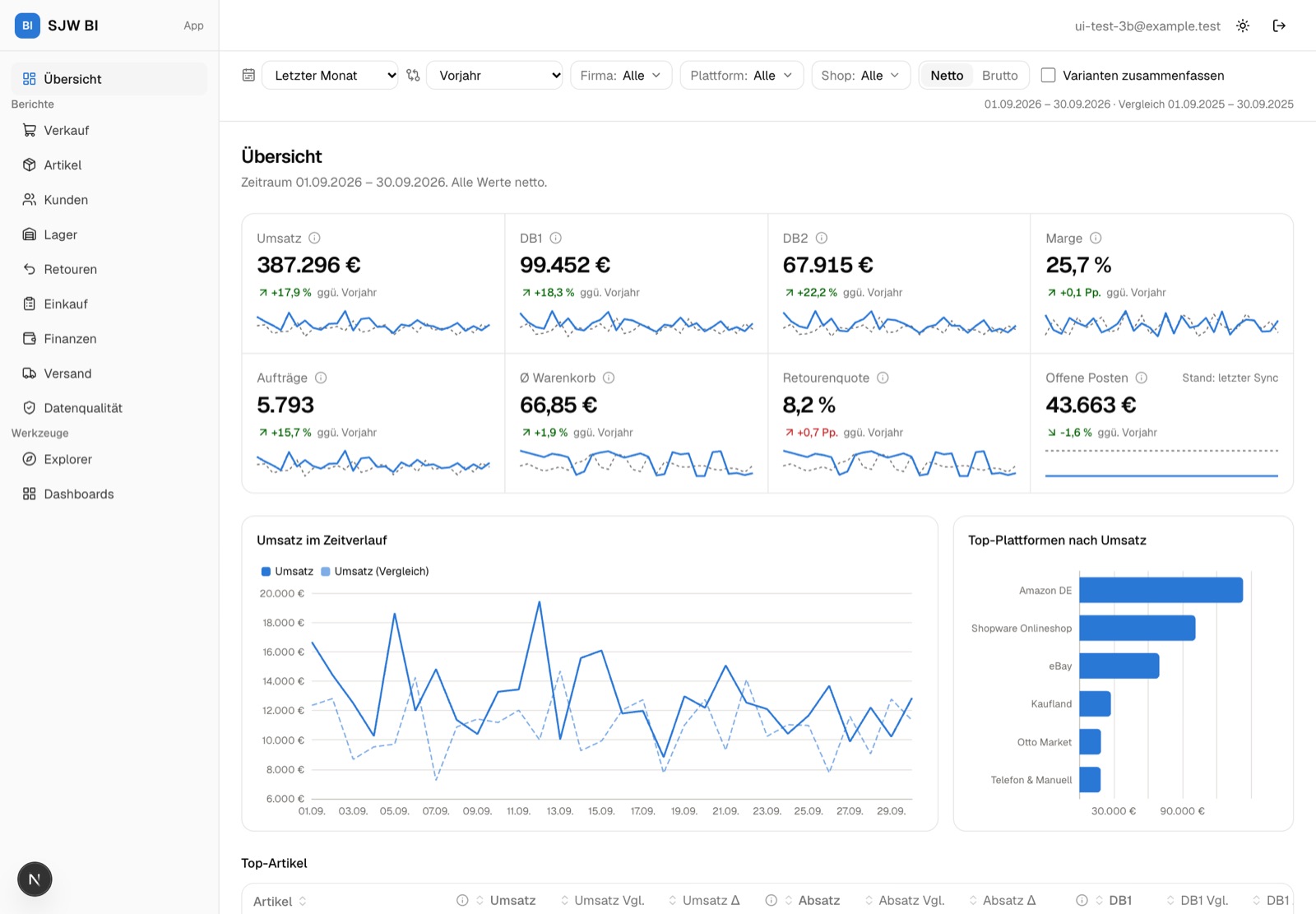
Task: Open Dashboards from sidebar
Action: point(109,494)
